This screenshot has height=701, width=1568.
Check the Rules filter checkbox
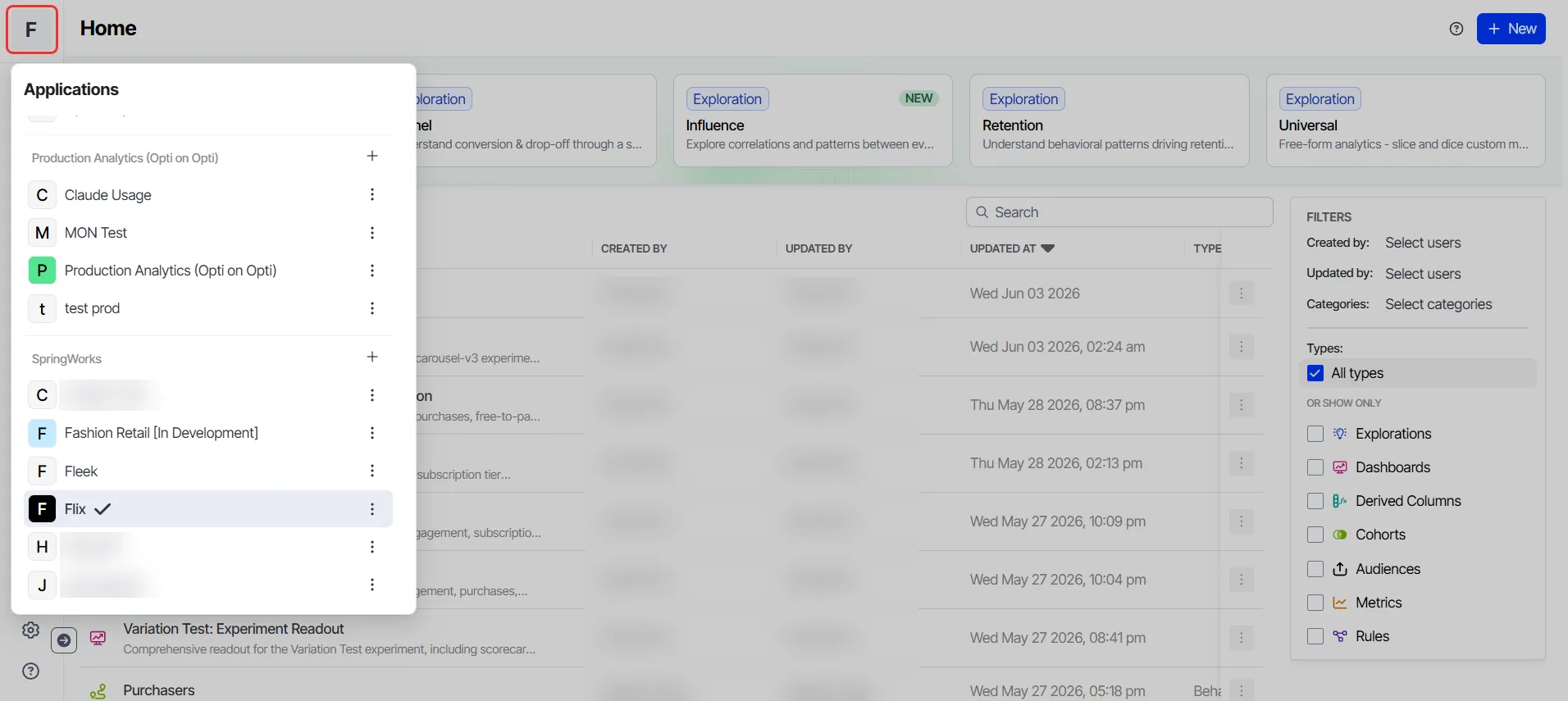[x=1315, y=636]
